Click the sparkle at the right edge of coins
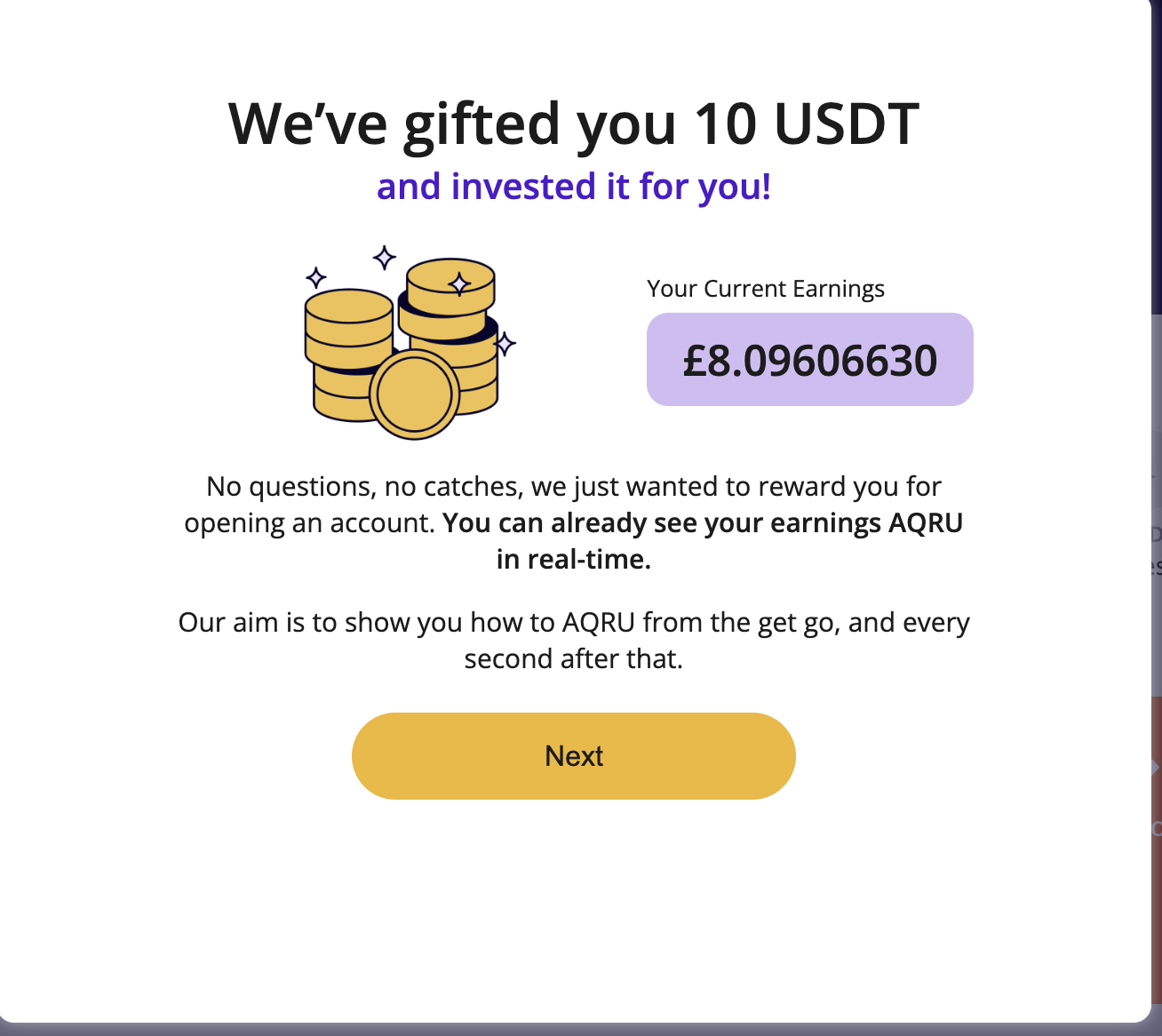This screenshot has height=1036, width=1162. point(505,344)
